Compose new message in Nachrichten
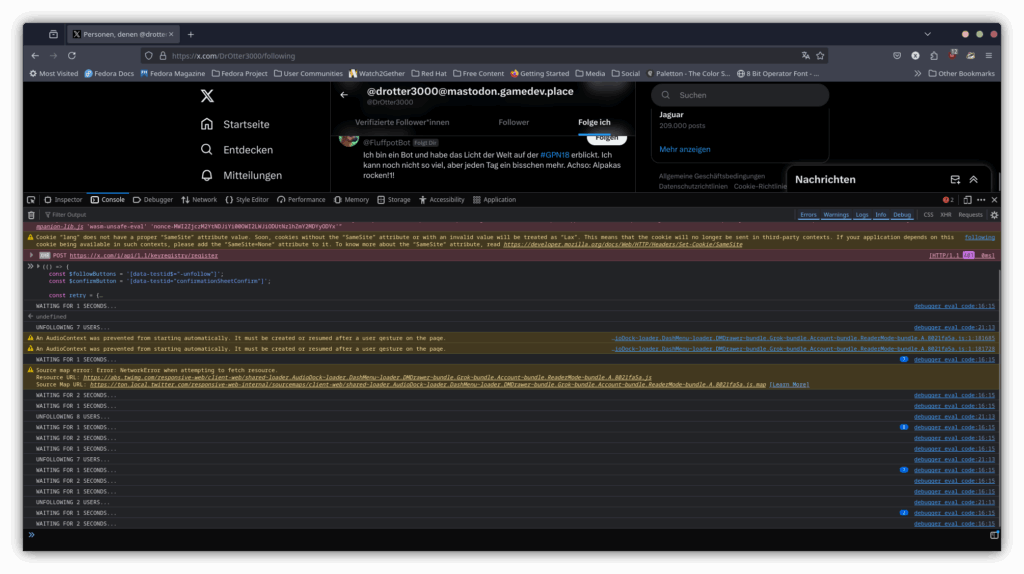 [x=955, y=180]
